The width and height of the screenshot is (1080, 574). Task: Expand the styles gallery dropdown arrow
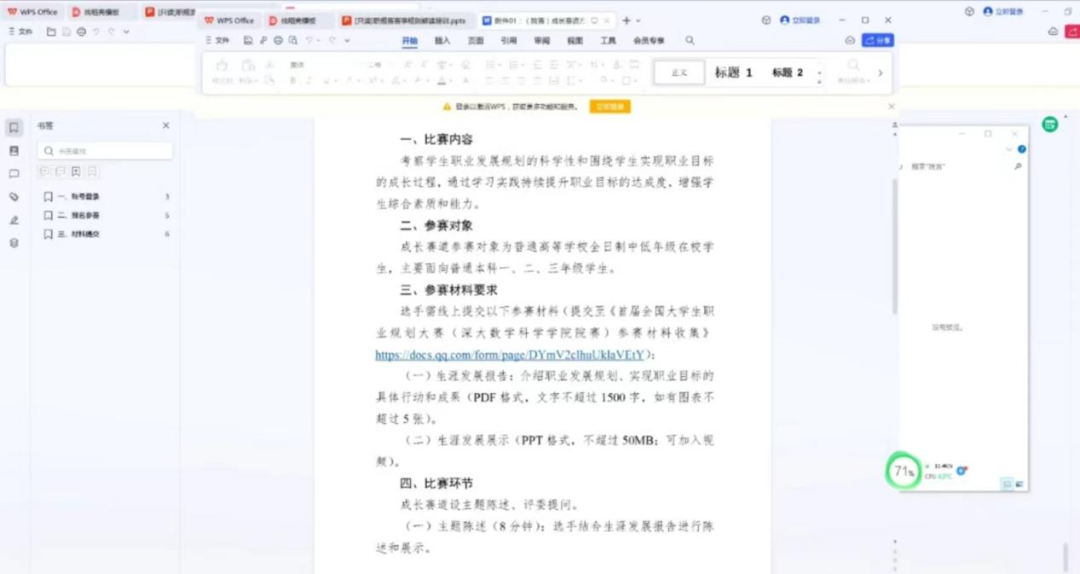click(820, 73)
